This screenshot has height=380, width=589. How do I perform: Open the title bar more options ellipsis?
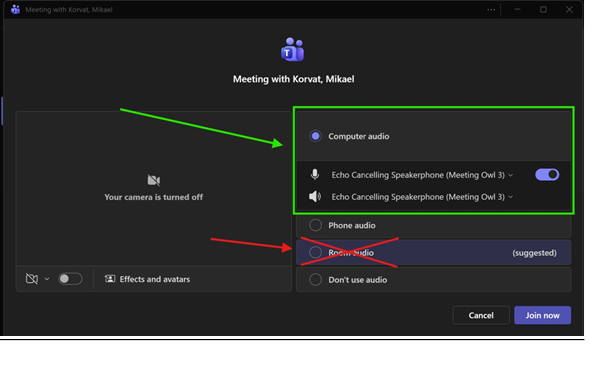[x=491, y=9]
